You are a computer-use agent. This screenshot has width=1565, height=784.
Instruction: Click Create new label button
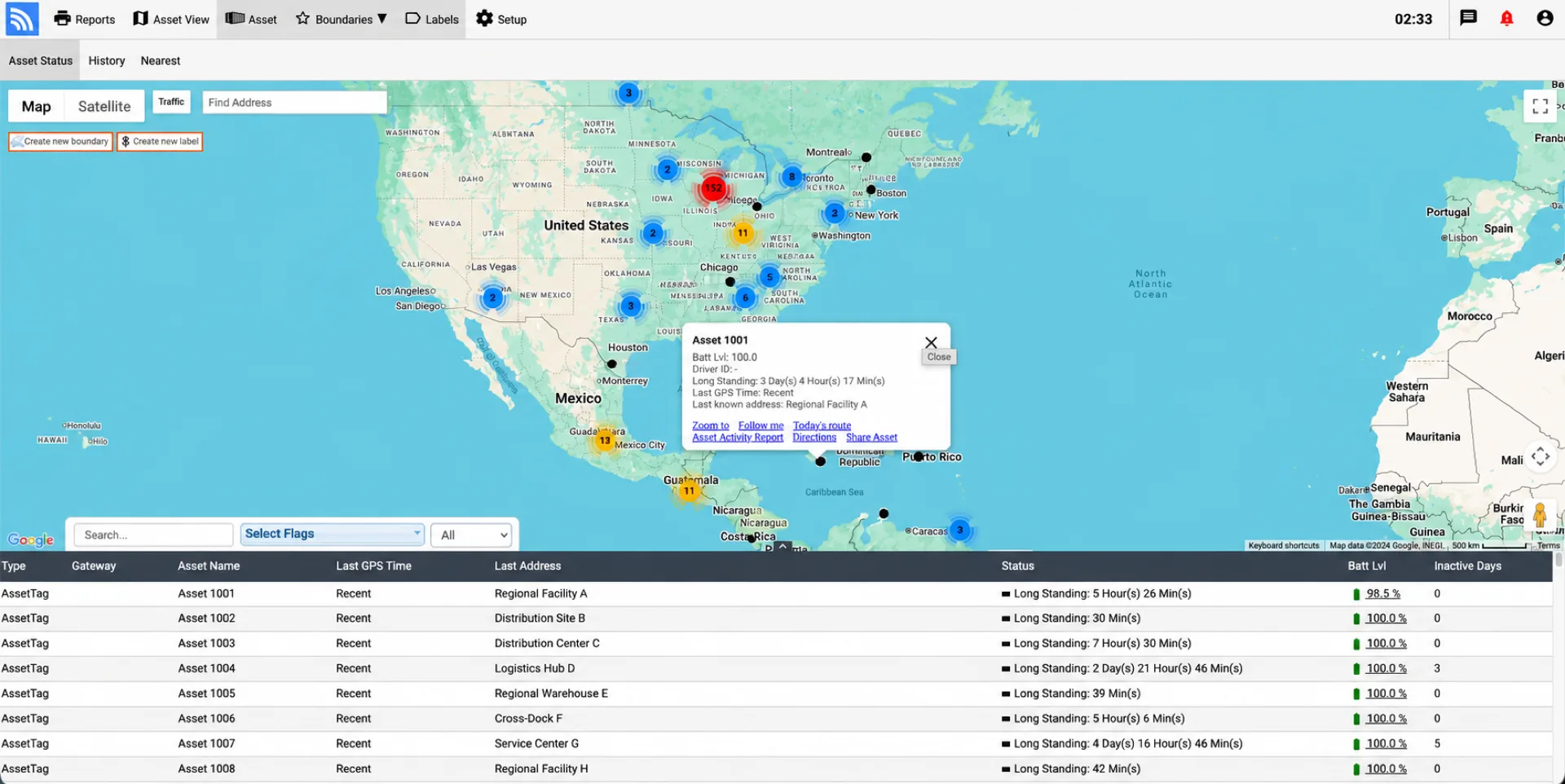(160, 141)
